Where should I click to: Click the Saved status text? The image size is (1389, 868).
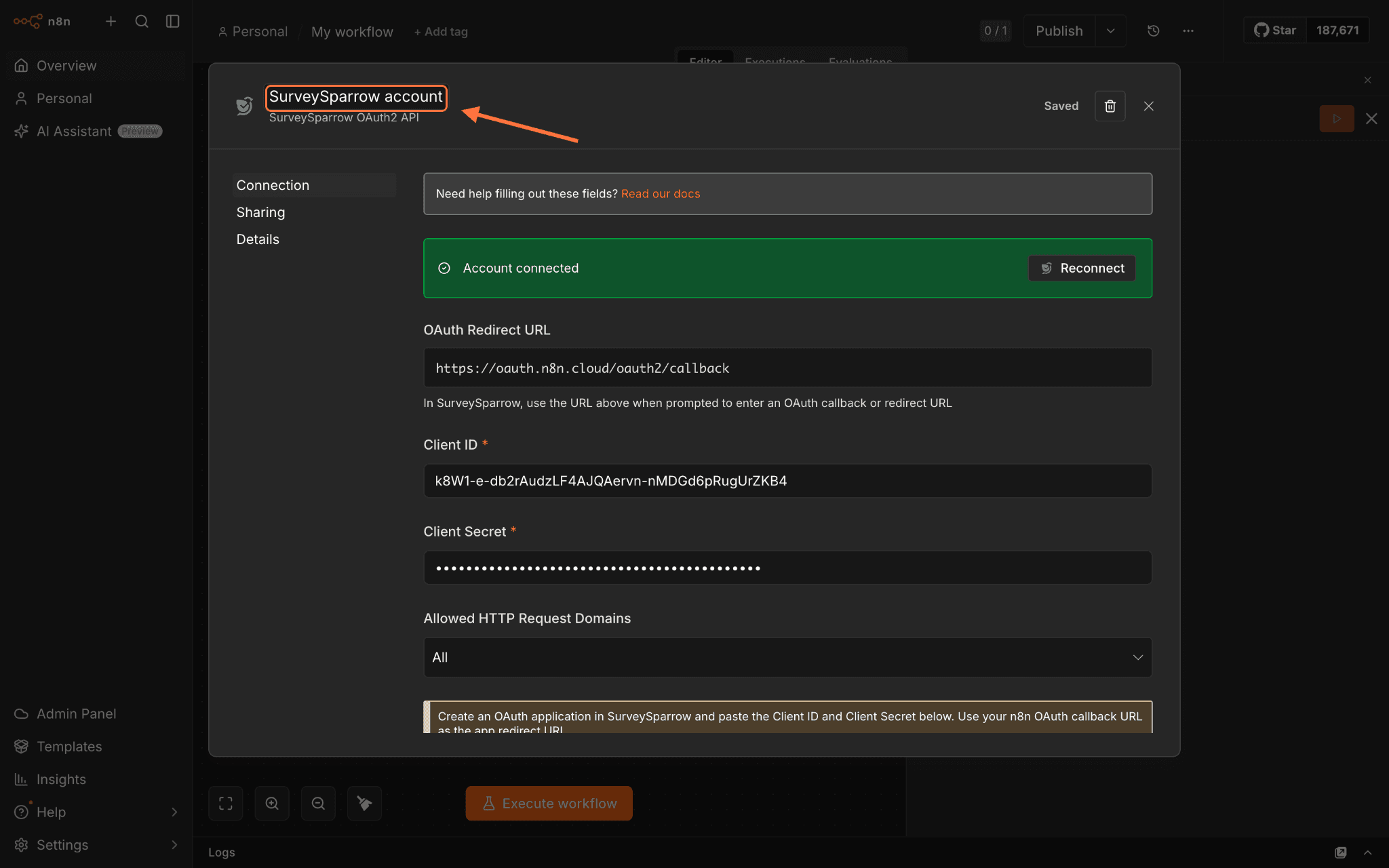[x=1061, y=106]
